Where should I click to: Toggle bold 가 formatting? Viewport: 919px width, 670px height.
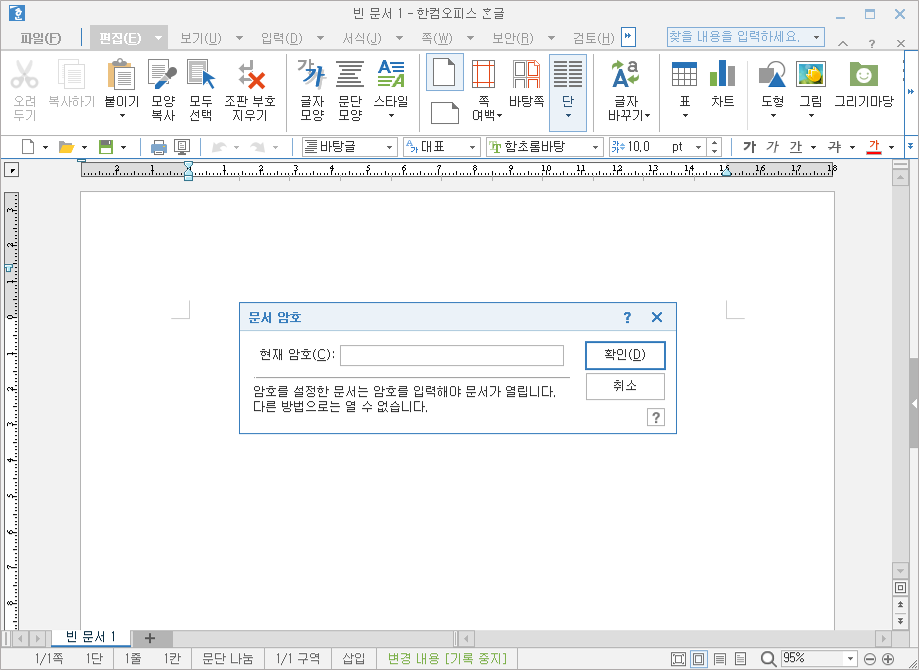pyautogui.click(x=749, y=147)
